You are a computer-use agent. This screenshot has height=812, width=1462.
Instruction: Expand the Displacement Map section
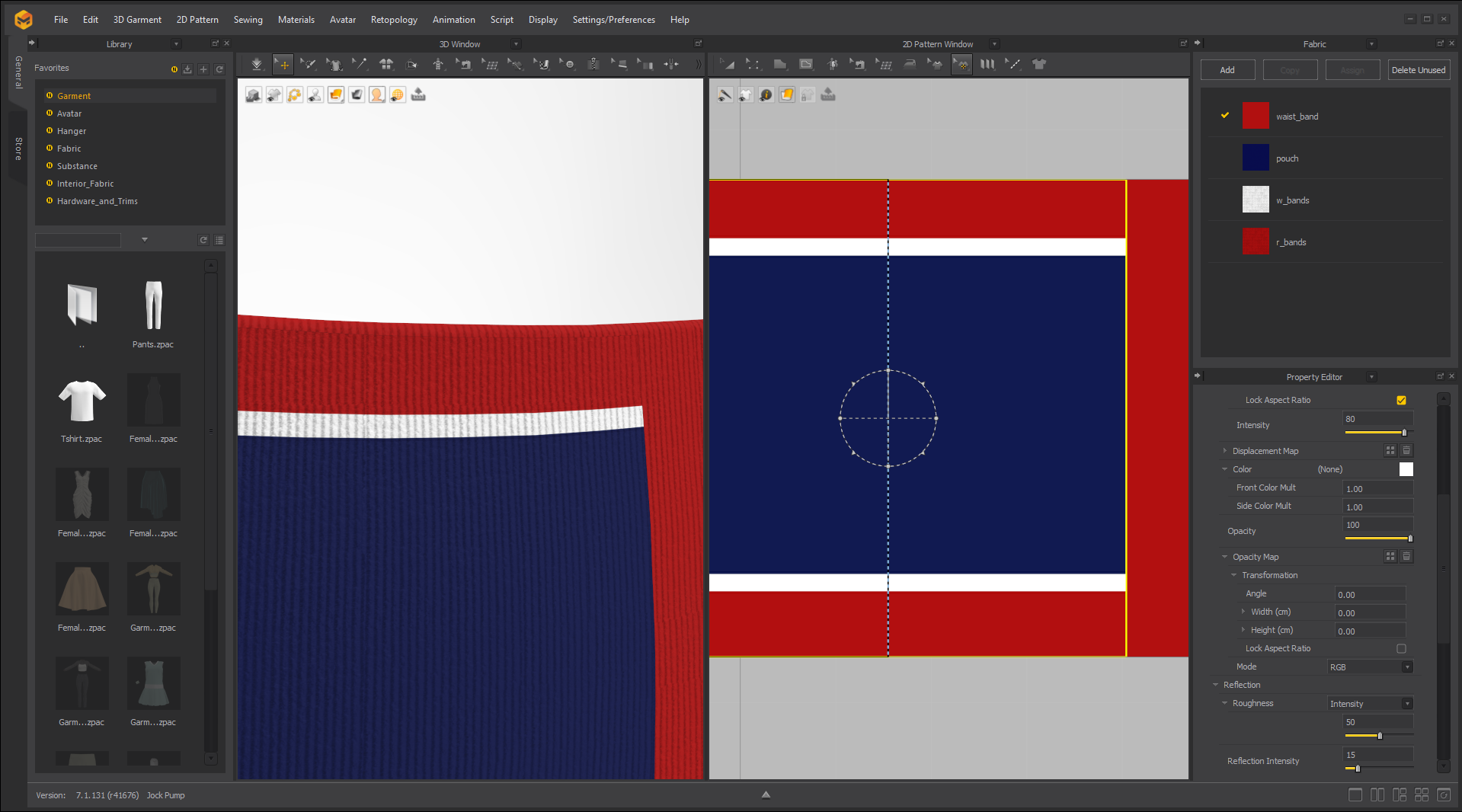pos(1225,451)
